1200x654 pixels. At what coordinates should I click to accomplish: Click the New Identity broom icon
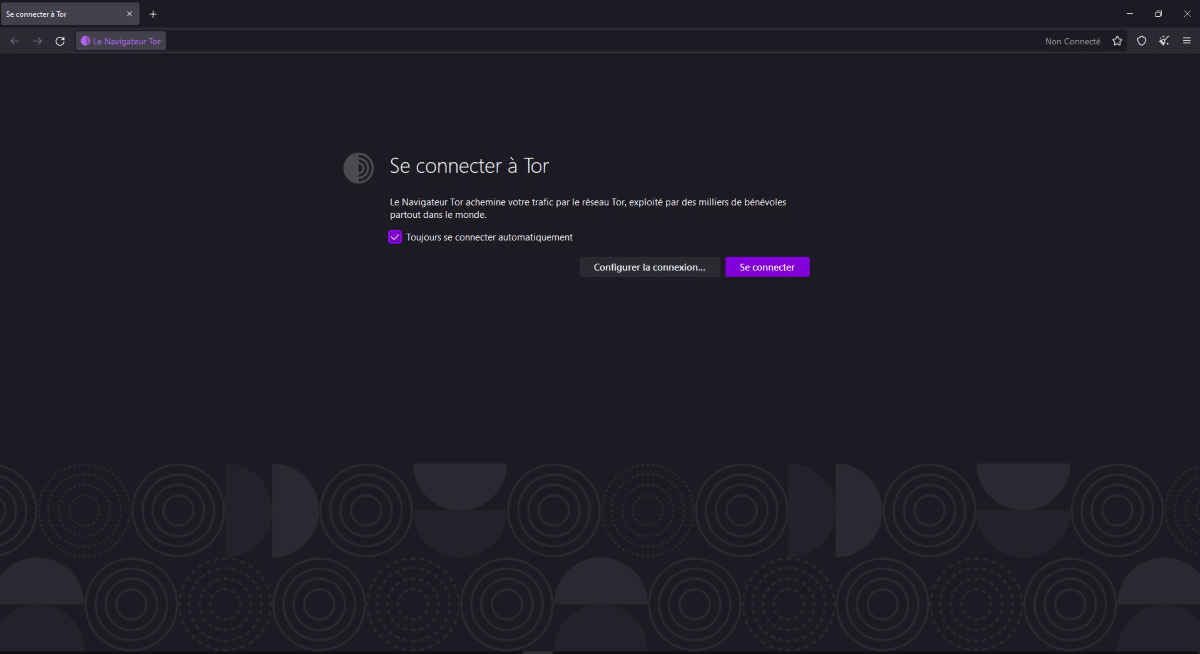coord(1164,41)
